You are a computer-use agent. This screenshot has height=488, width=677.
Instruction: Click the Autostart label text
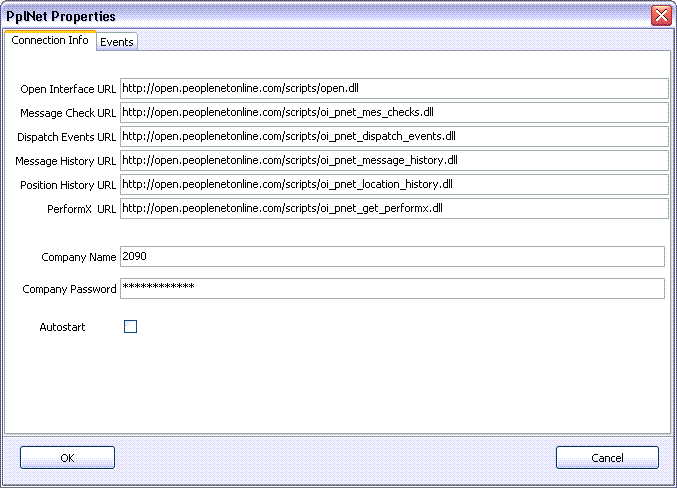click(62, 327)
